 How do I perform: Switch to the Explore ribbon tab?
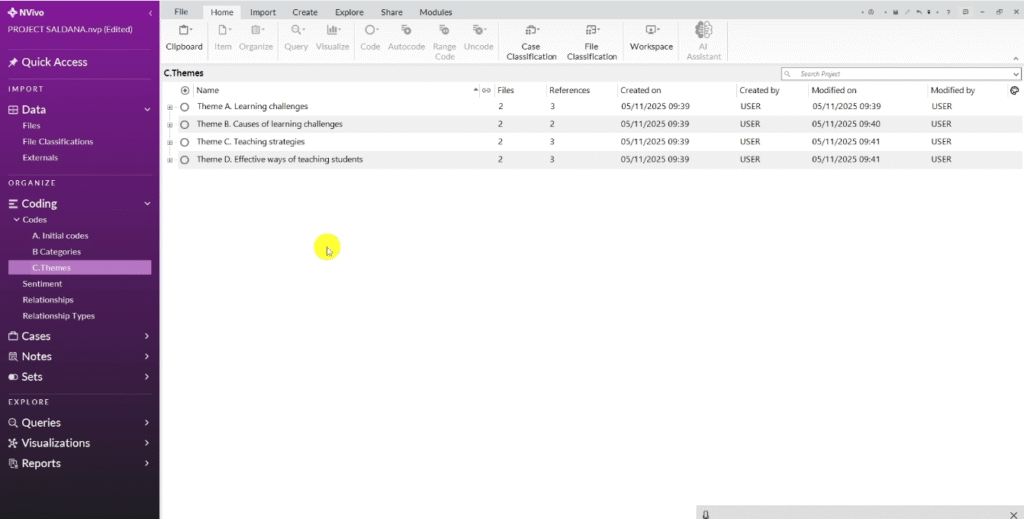click(x=349, y=12)
